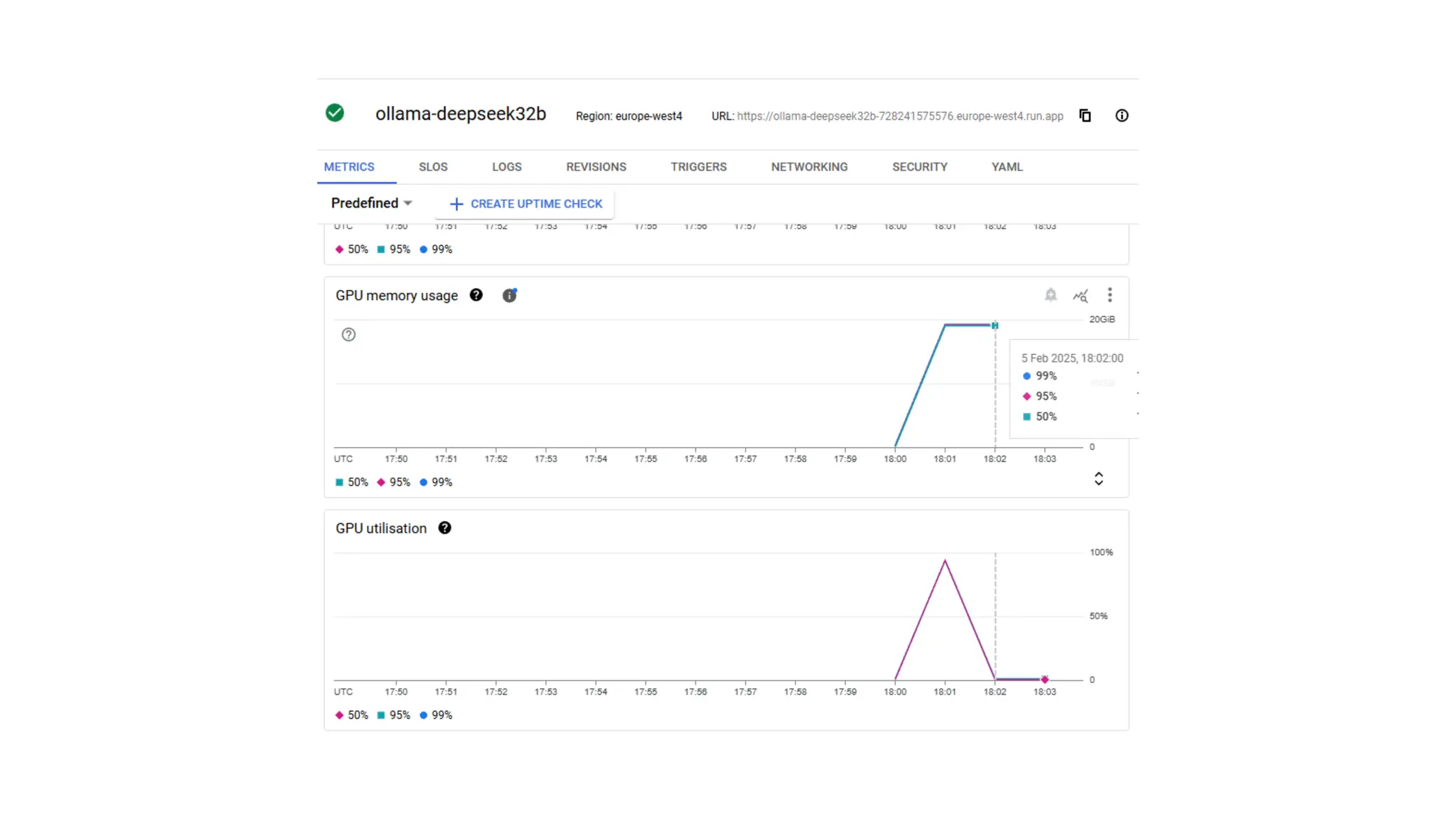The width and height of the screenshot is (1456, 819).
Task: Expand GPU memory chart legend chevron
Action: point(1098,478)
